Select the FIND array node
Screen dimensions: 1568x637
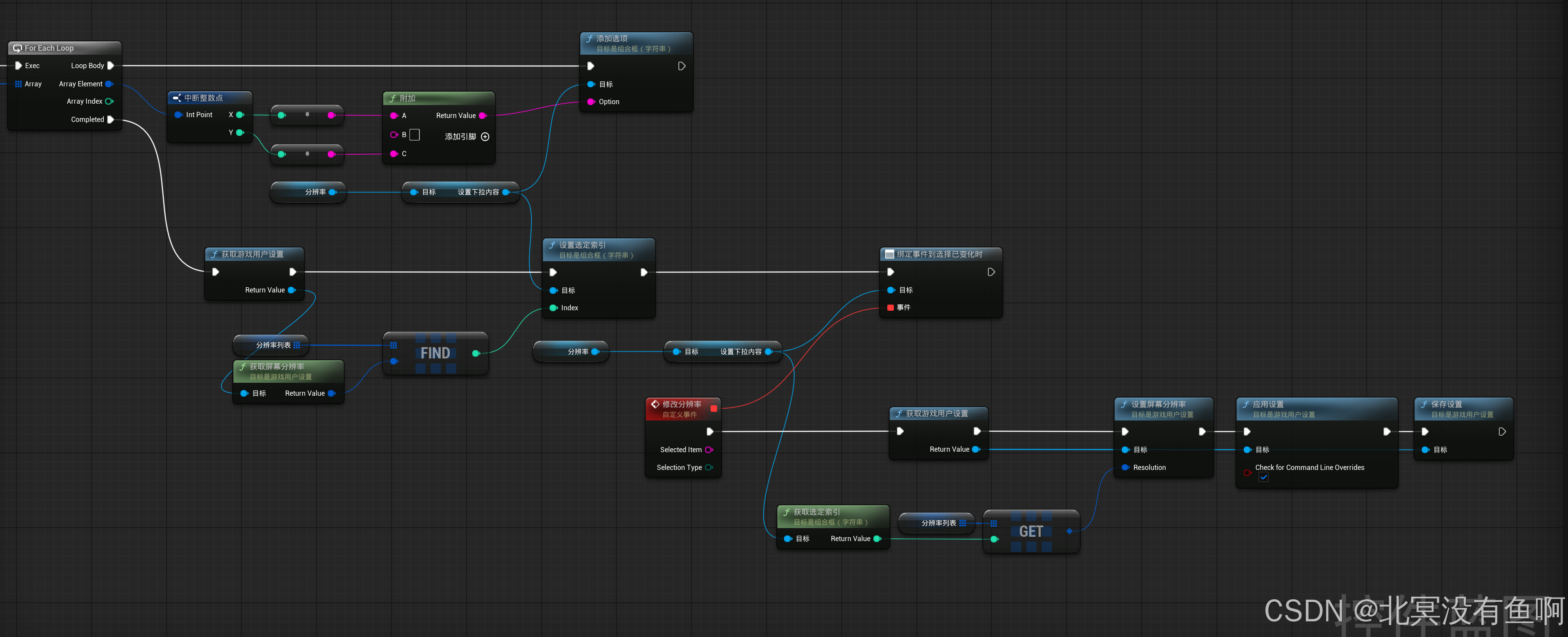click(435, 353)
